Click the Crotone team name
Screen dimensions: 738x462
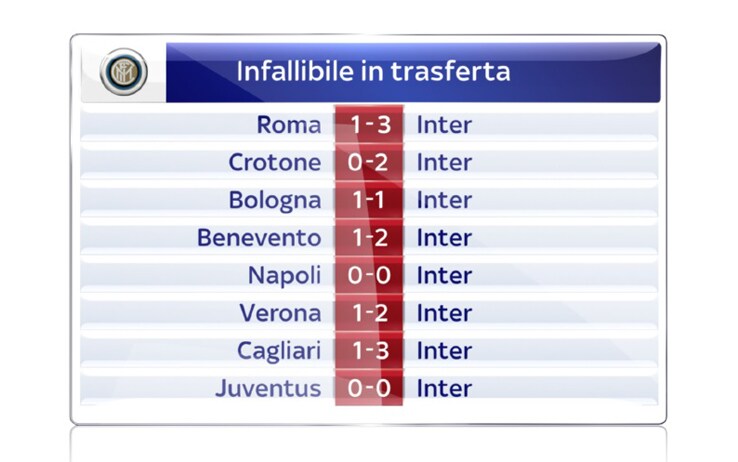tap(275, 163)
